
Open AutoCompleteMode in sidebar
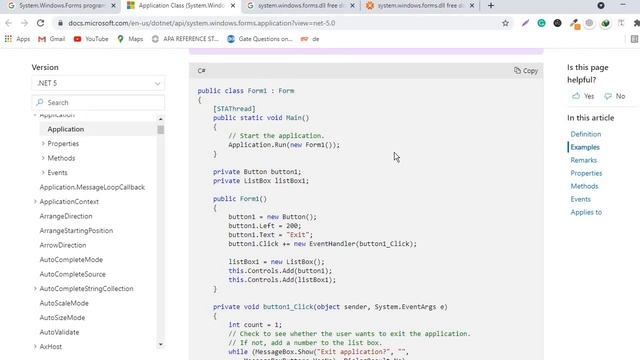(x=71, y=260)
